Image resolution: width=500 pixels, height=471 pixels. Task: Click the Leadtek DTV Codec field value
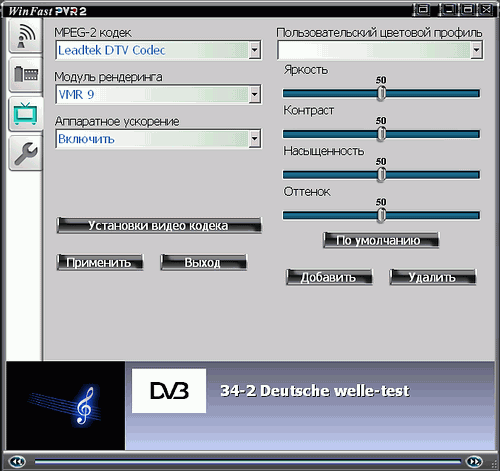coord(111,50)
